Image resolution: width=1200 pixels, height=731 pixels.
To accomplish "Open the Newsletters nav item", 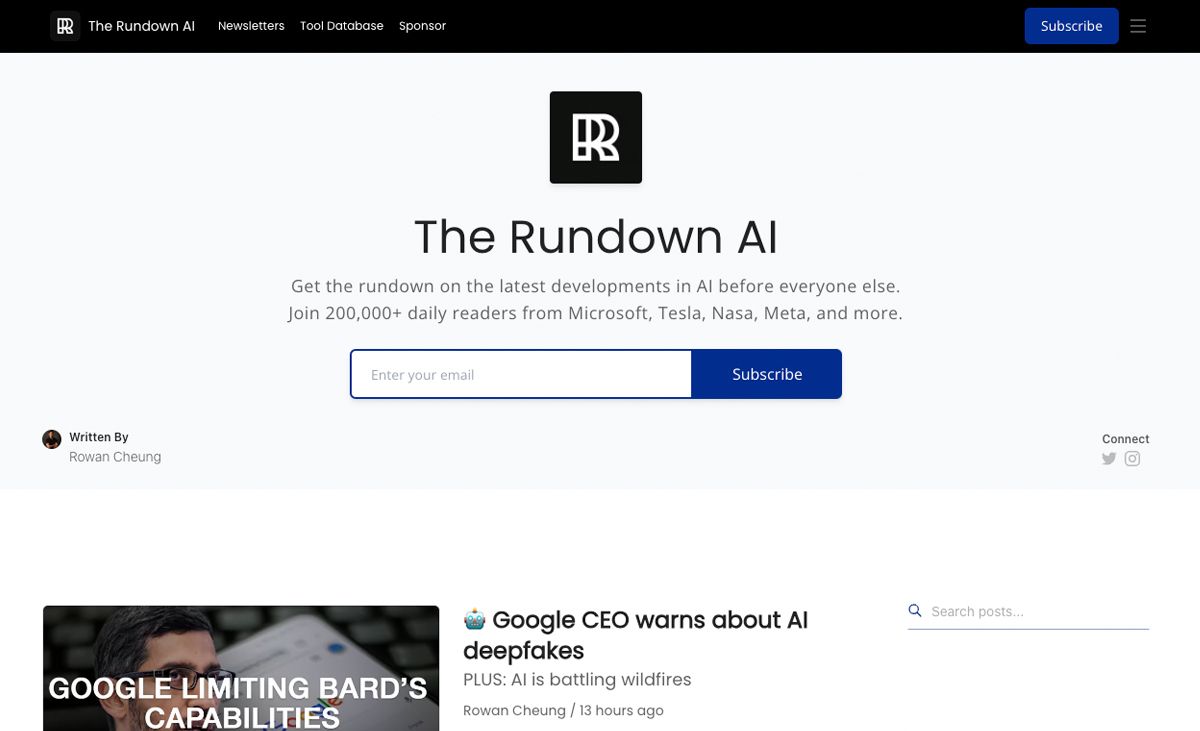I will (x=251, y=26).
